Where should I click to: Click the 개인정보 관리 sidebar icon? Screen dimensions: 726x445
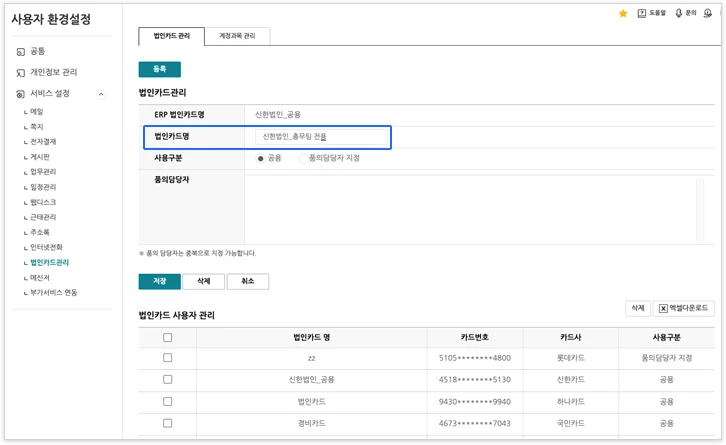coord(21,72)
